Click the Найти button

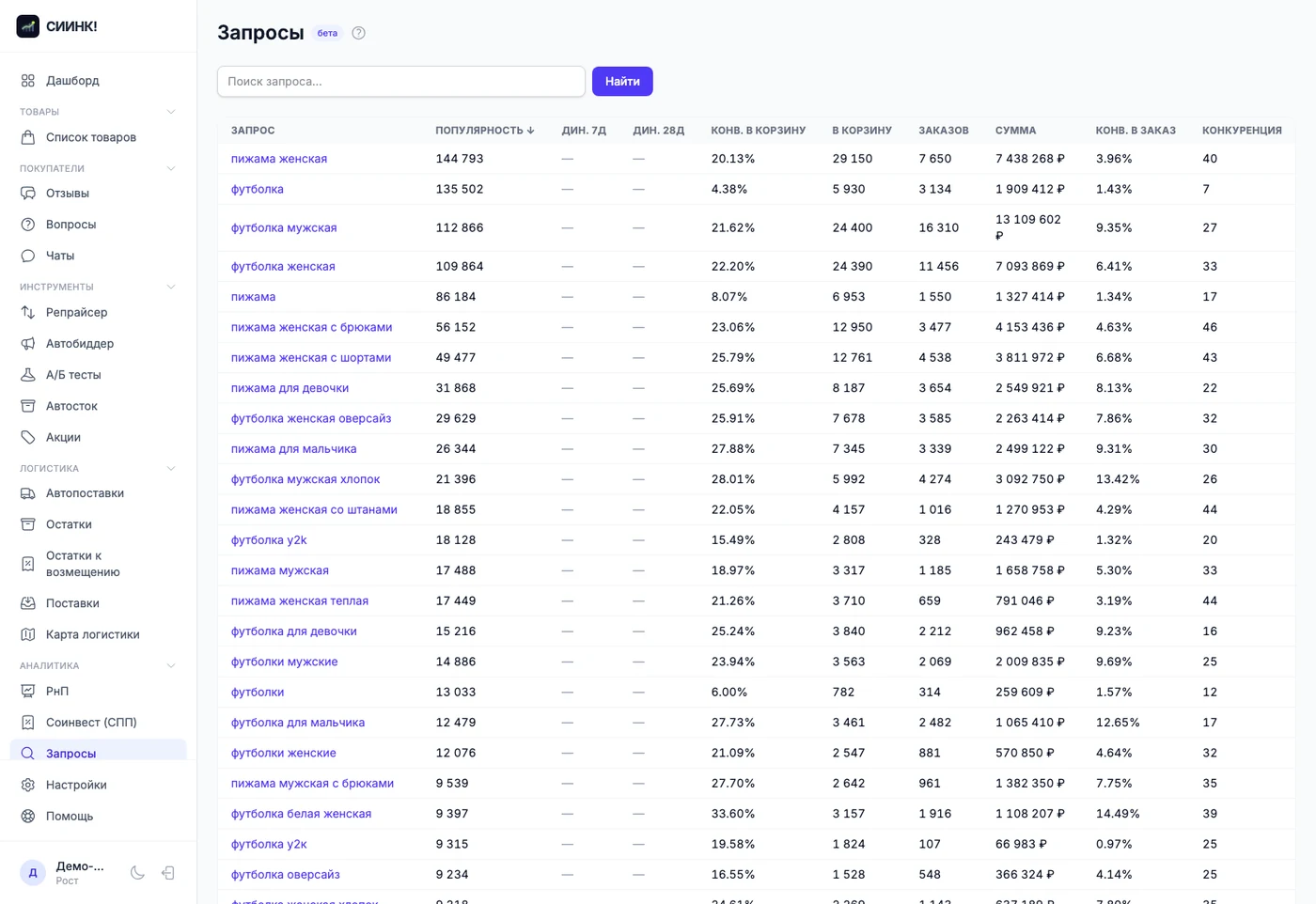622,82
